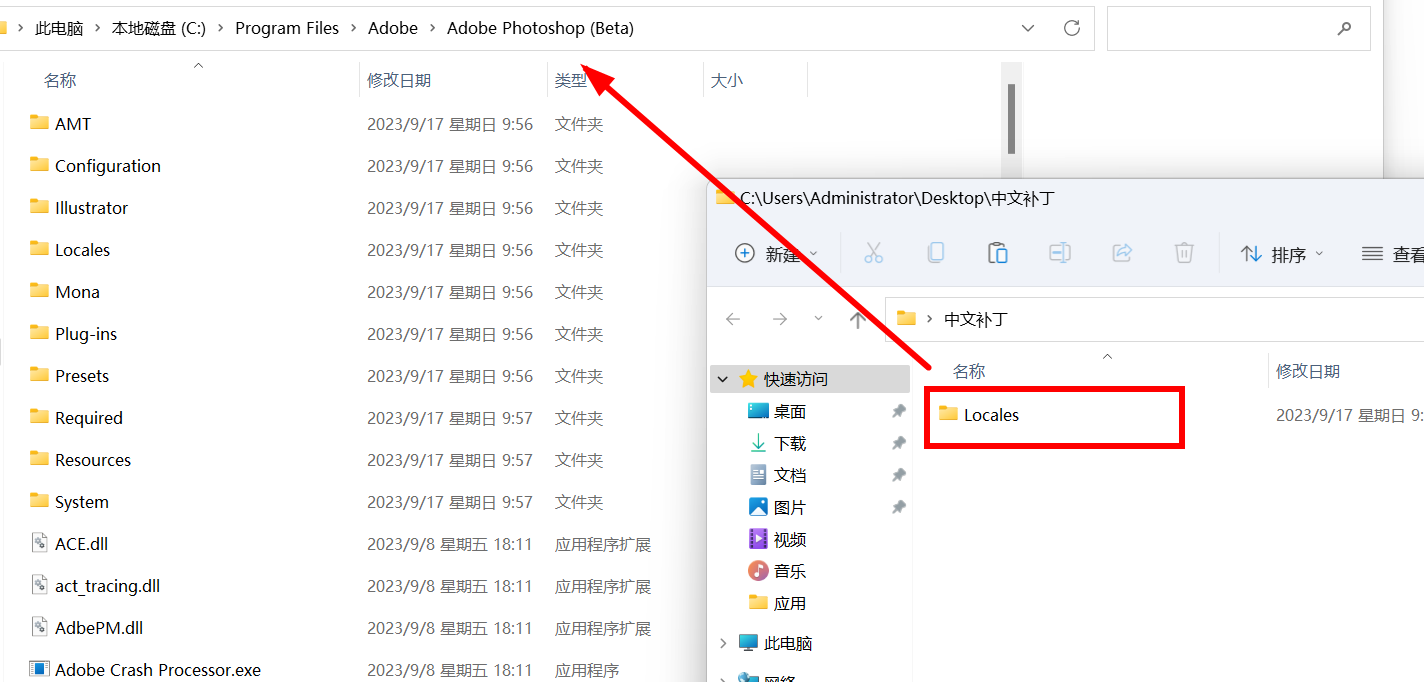Open the 排序 (Sort) dropdown
Viewport: 1424px width, 682px height.
1281,254
